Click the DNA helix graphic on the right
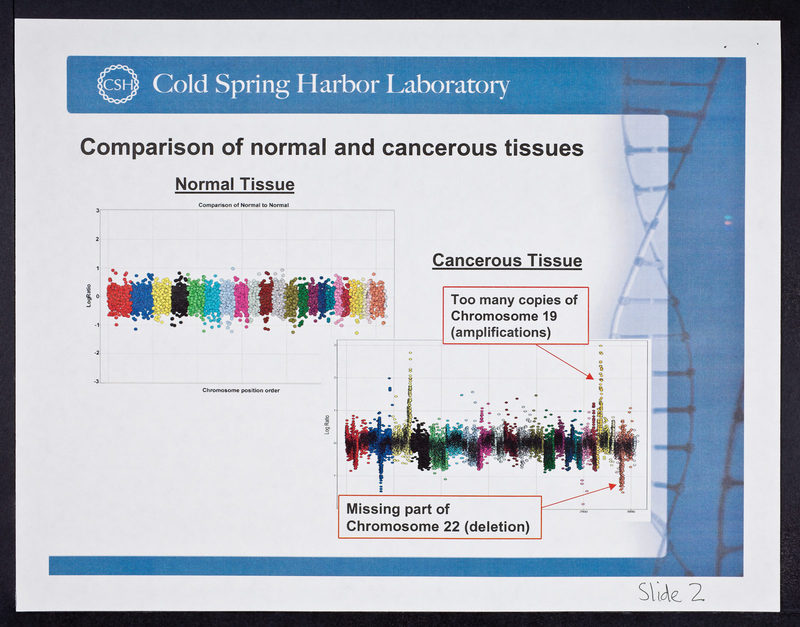 pos(660,300)
